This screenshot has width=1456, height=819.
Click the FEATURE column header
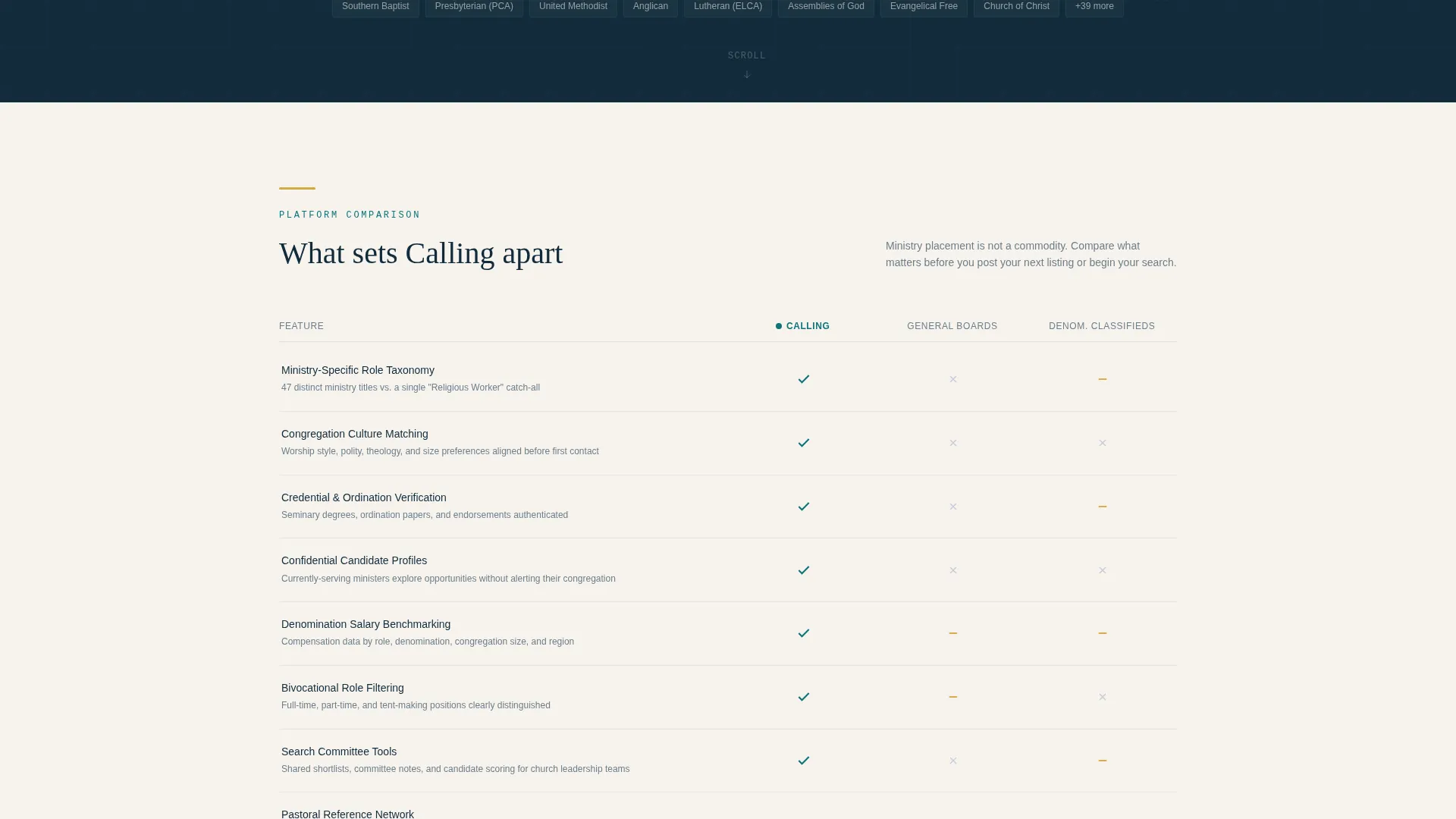pyautogui.click(x=301, y=326)
